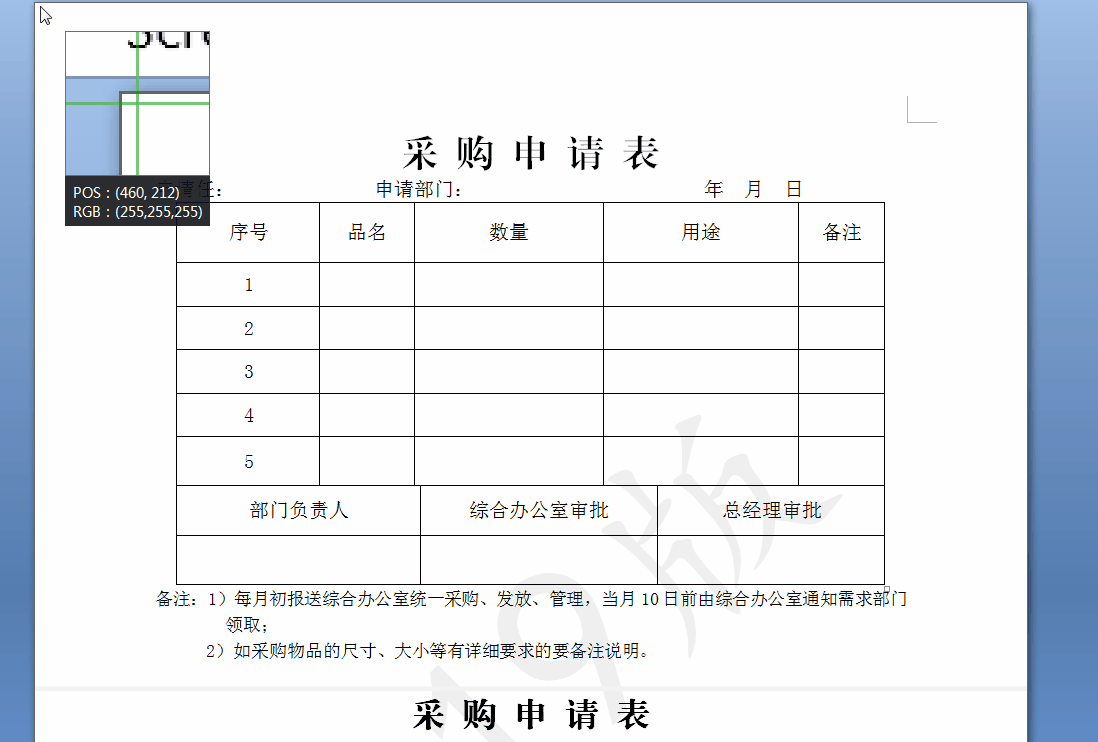The height and width of the screenshot is (742, 1098).
Task: Select the 品名 header cell
Action: pyautogui.click(x=367, y=232)
